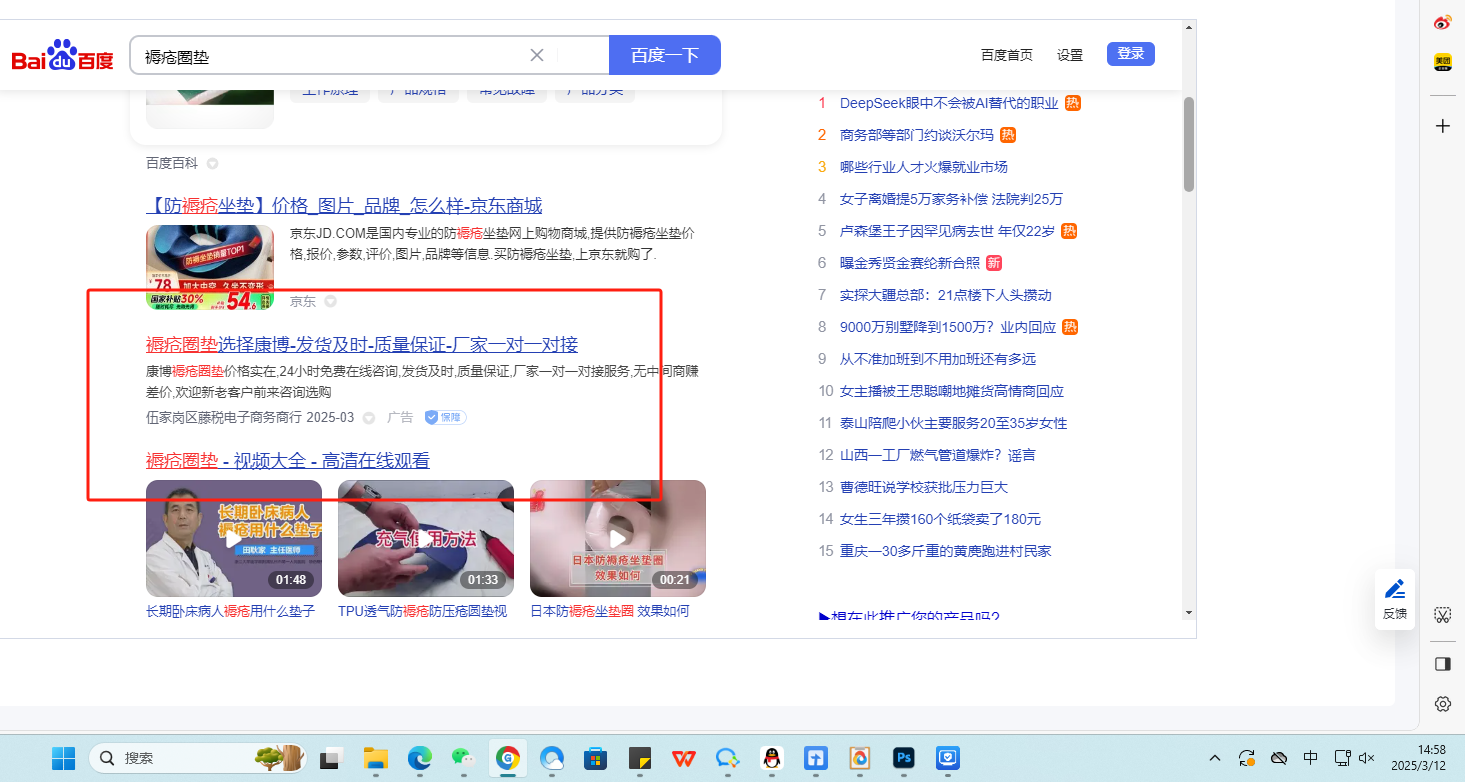Open the Weibo icon in the browser sidebar
The image size is (1465, 782).
point(1442,22)
